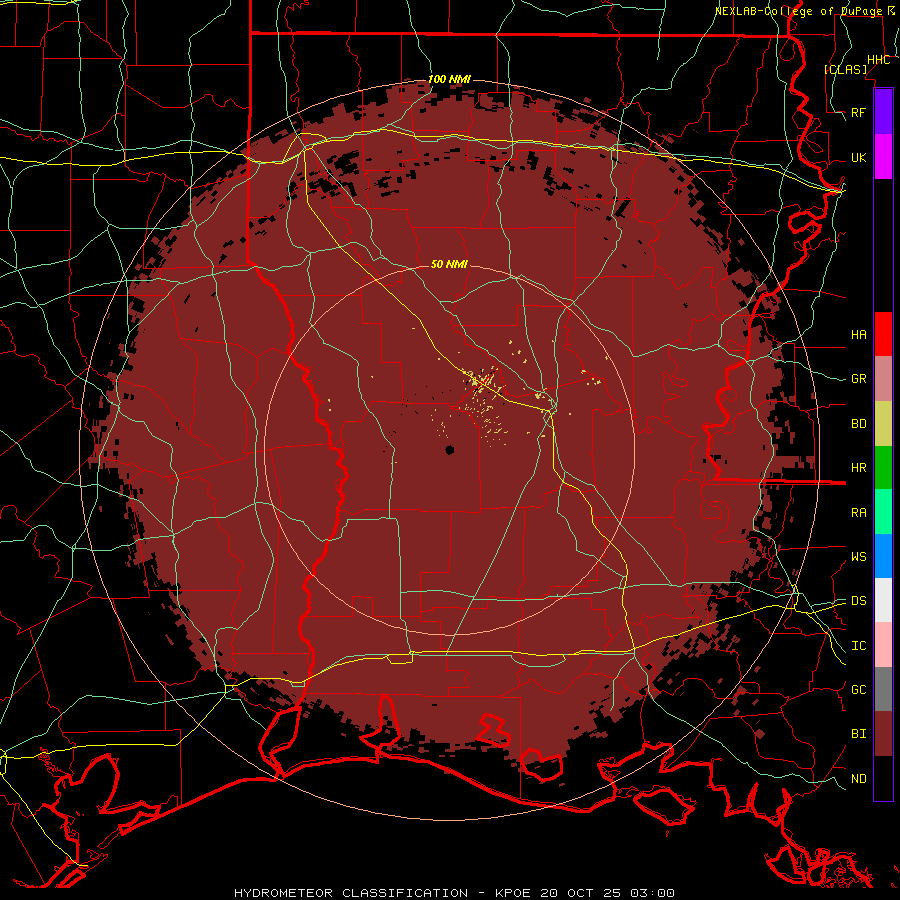Click the bright red HA legend swatch
900x900 pixels.
click(x=883, y=334)
